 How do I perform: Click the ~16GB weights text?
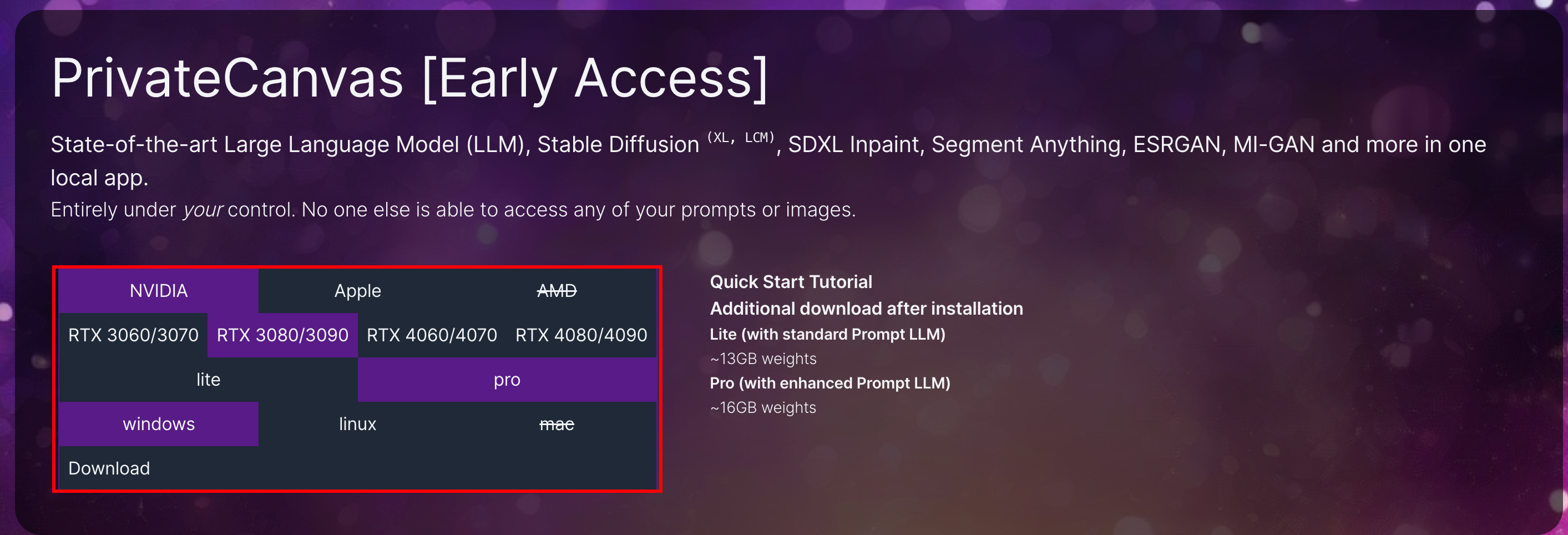coord(763,408)
